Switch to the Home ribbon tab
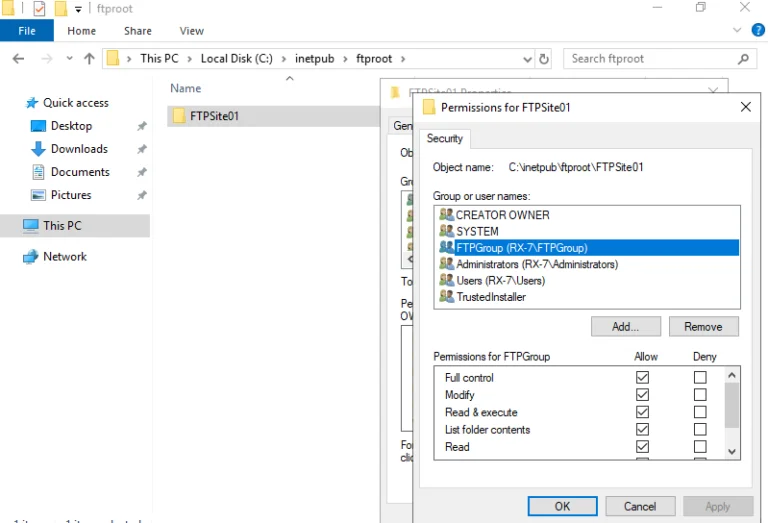 point(81,31)
